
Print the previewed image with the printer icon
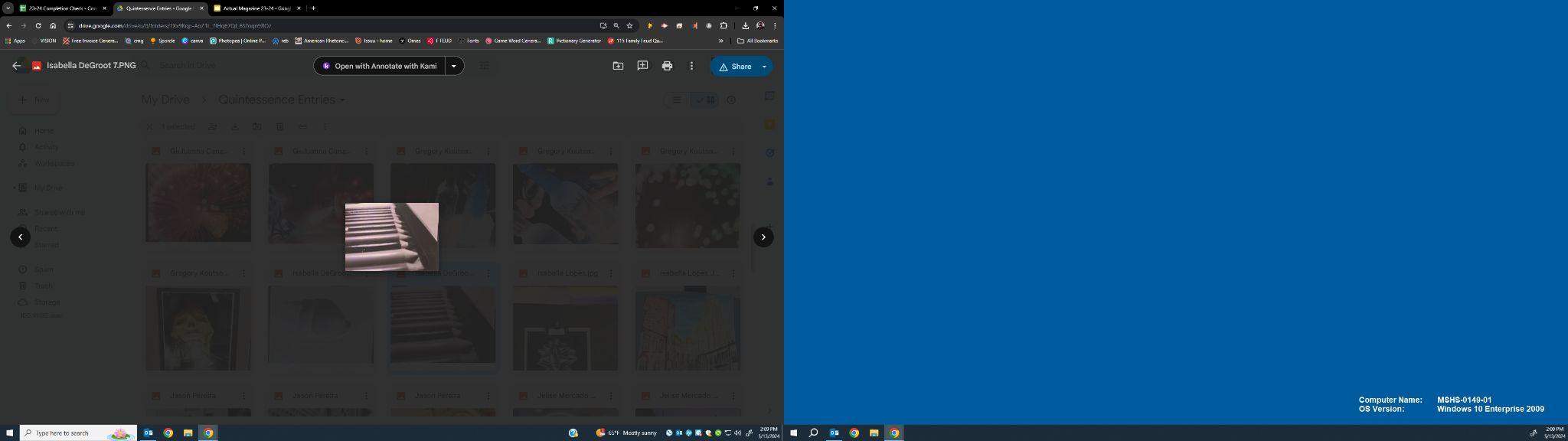point(667,66)
